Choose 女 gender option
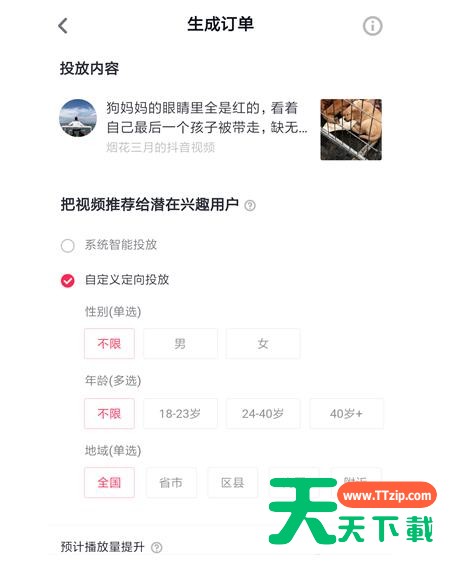The image size is (456, 566). click(x=263, y=344)
